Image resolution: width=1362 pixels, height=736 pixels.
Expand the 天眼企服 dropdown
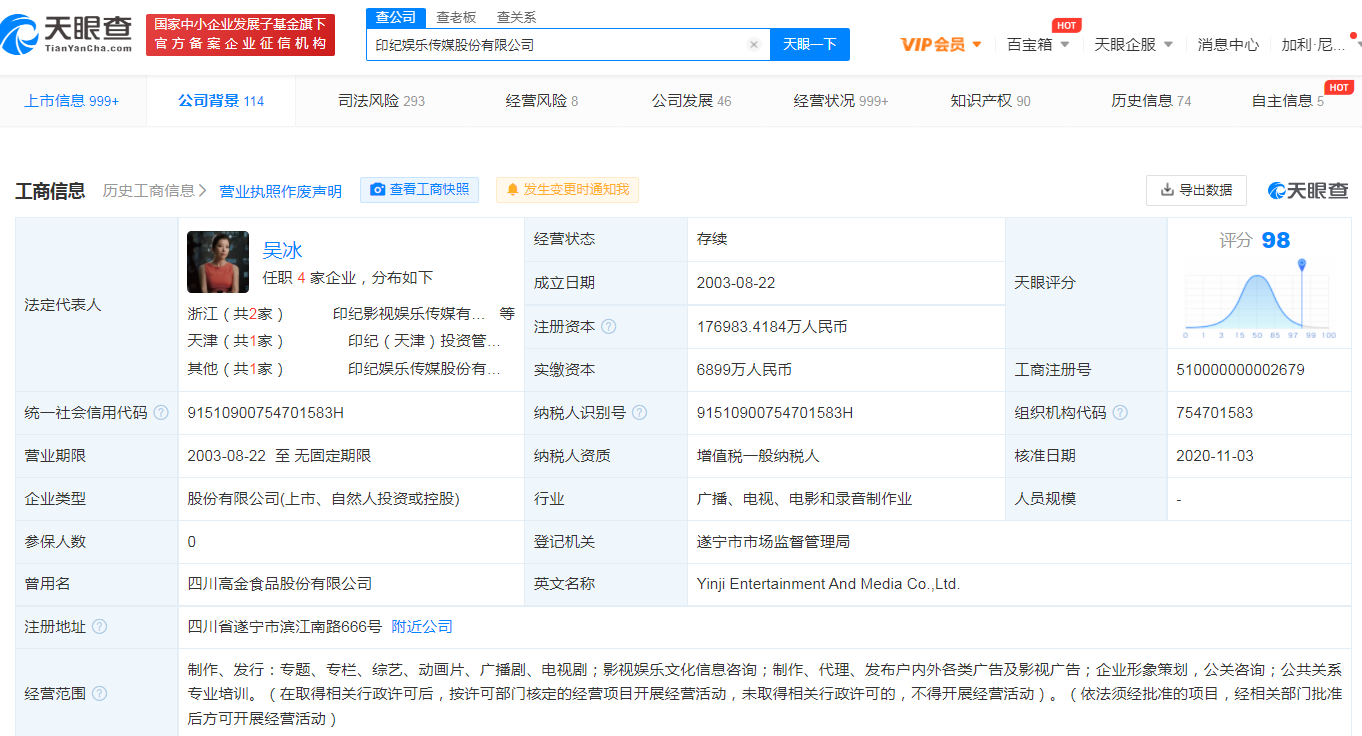pyautogui.click(x=1134, y=44)
